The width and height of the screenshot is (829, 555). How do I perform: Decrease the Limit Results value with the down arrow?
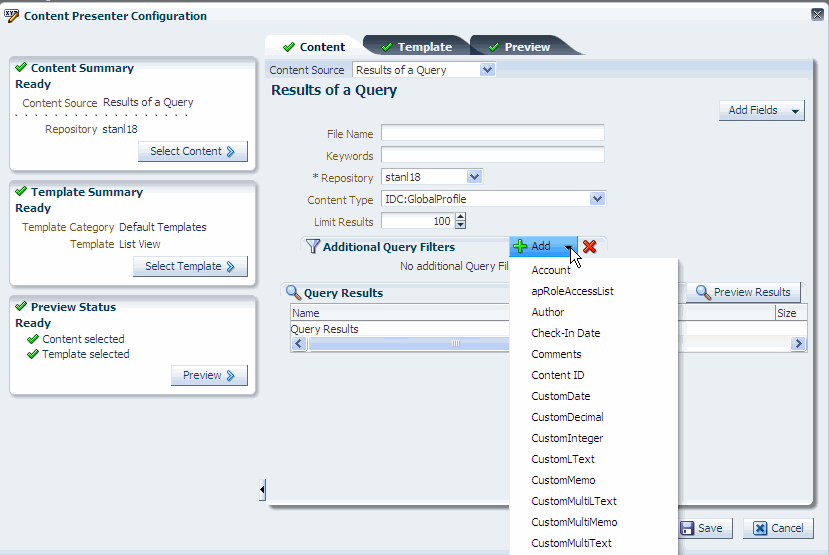460,225
